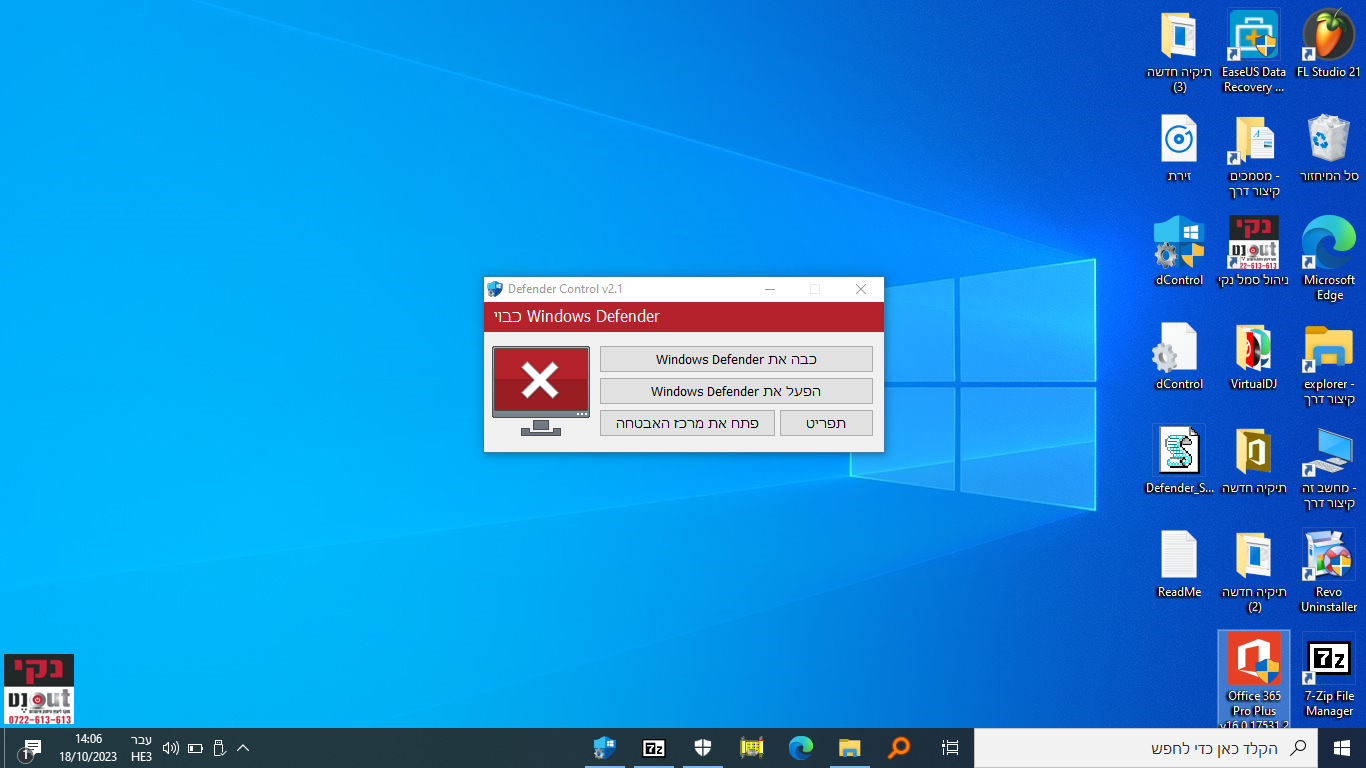Open Windows Security shield in the taskbar
The height and width of the screenshot is (768, 1366).
[x=703, y=747]
